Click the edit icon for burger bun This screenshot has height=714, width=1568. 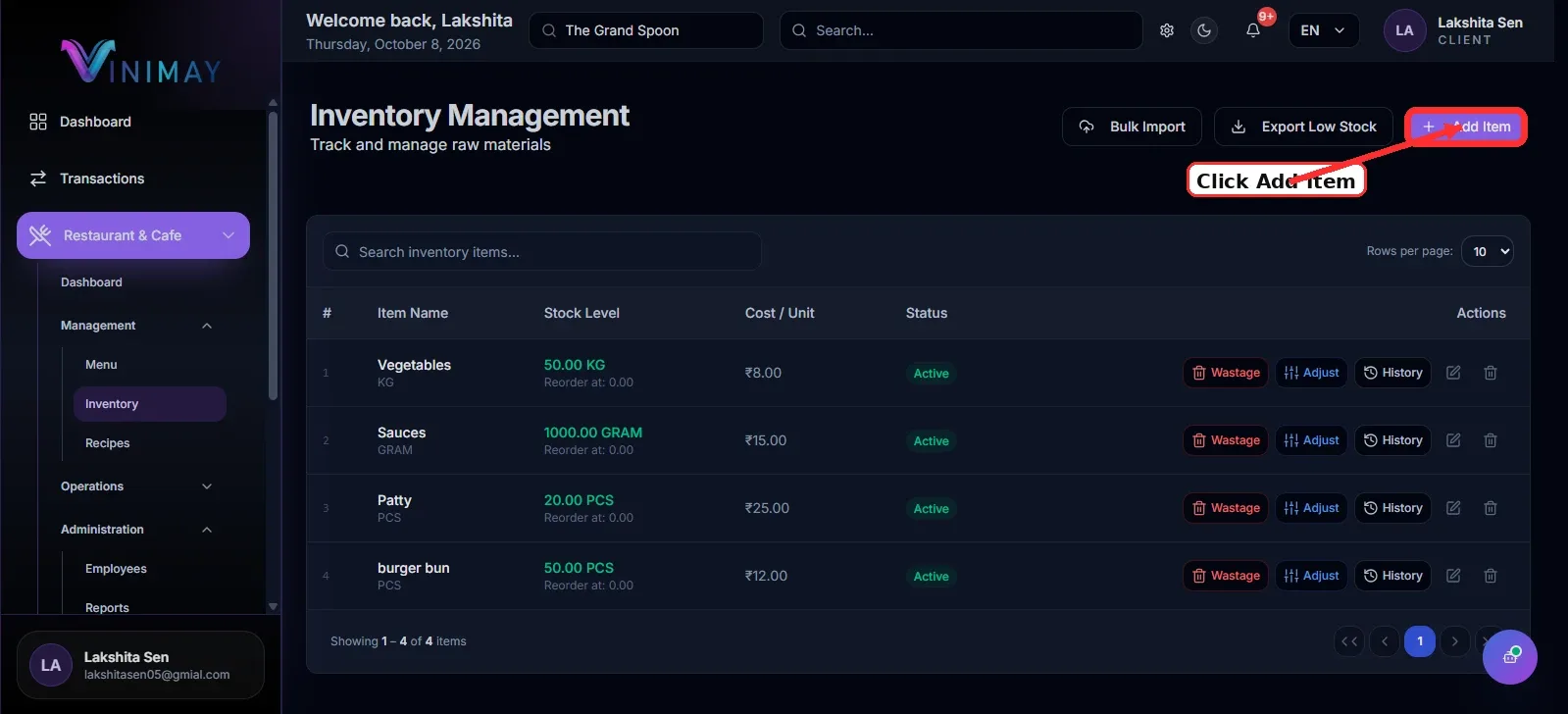point(1453,576)
